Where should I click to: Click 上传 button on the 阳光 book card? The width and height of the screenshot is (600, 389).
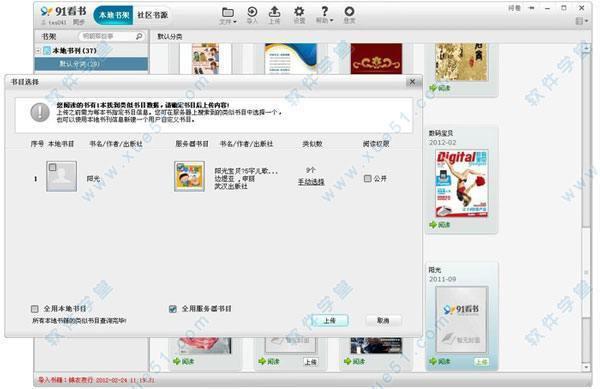point(481,361)
